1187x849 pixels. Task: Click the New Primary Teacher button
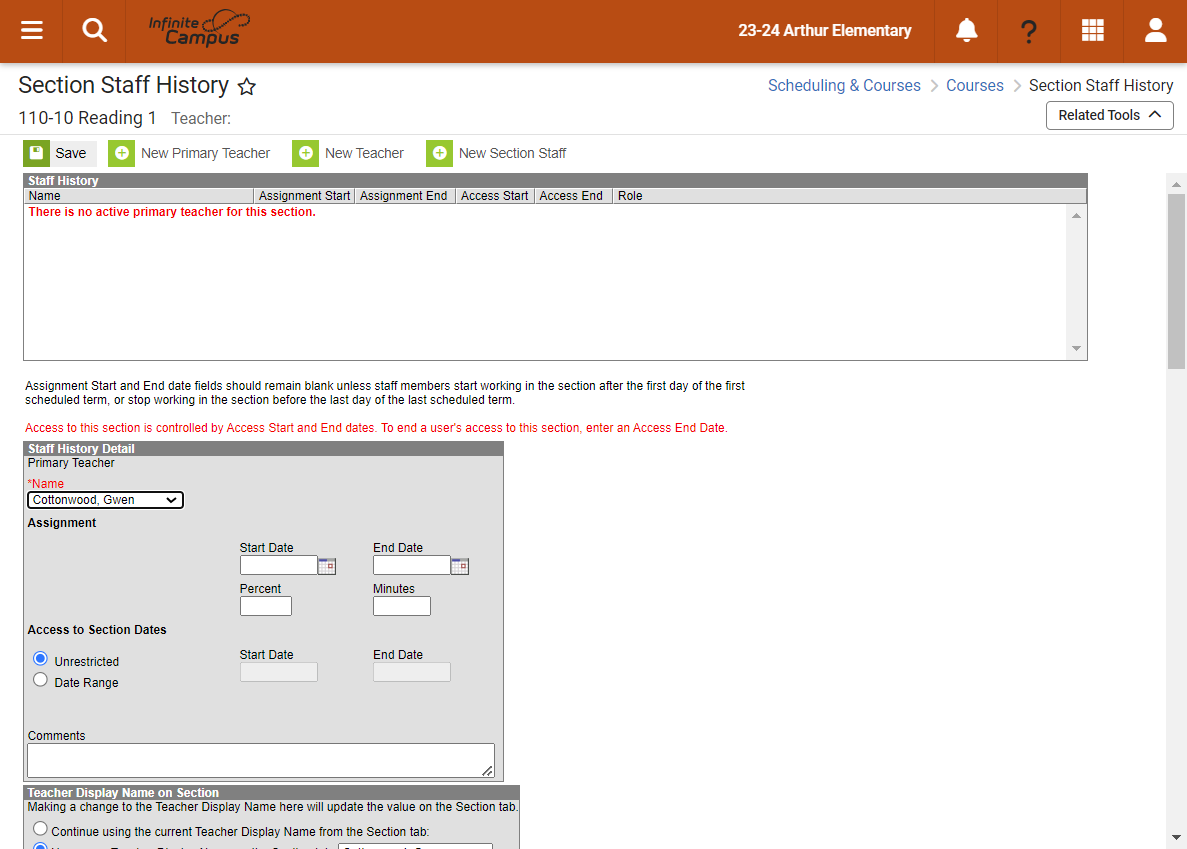click(189, 153)
